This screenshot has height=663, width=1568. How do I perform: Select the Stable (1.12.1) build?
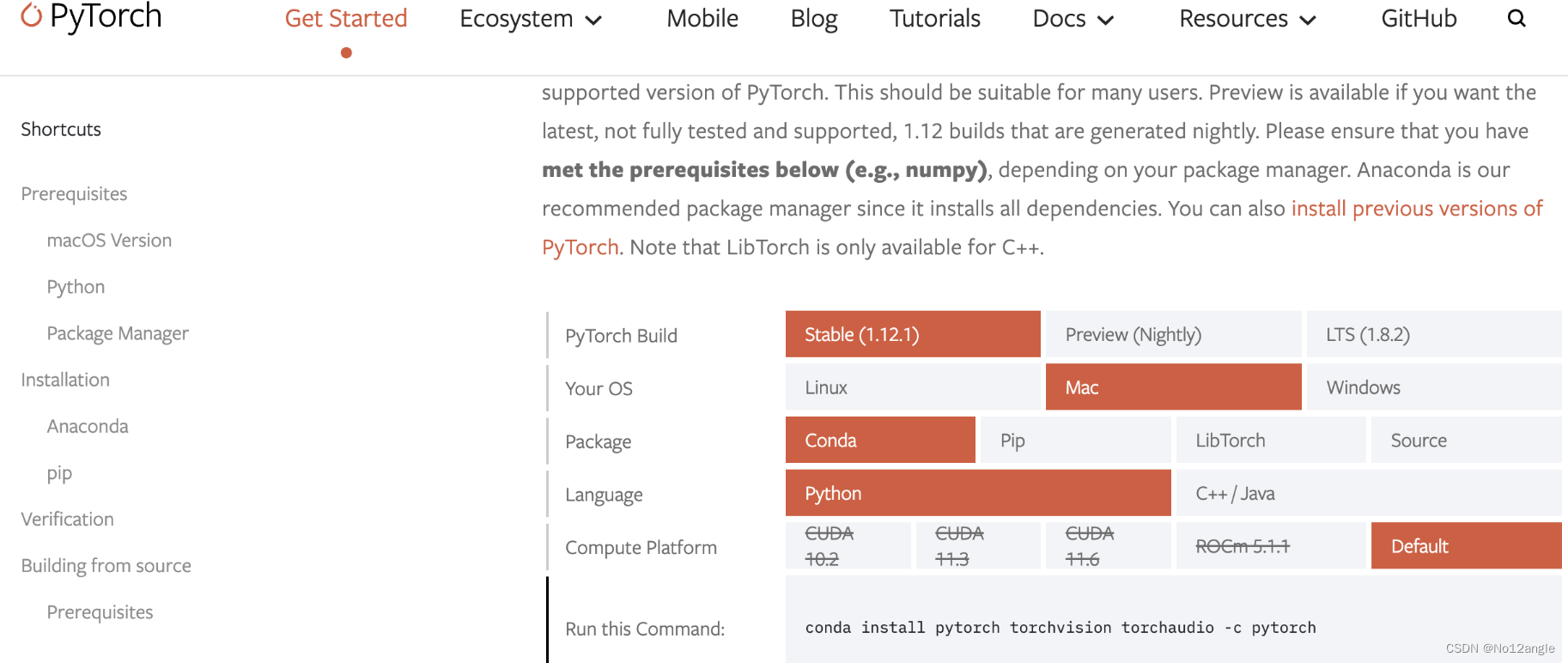click(913, 334)
